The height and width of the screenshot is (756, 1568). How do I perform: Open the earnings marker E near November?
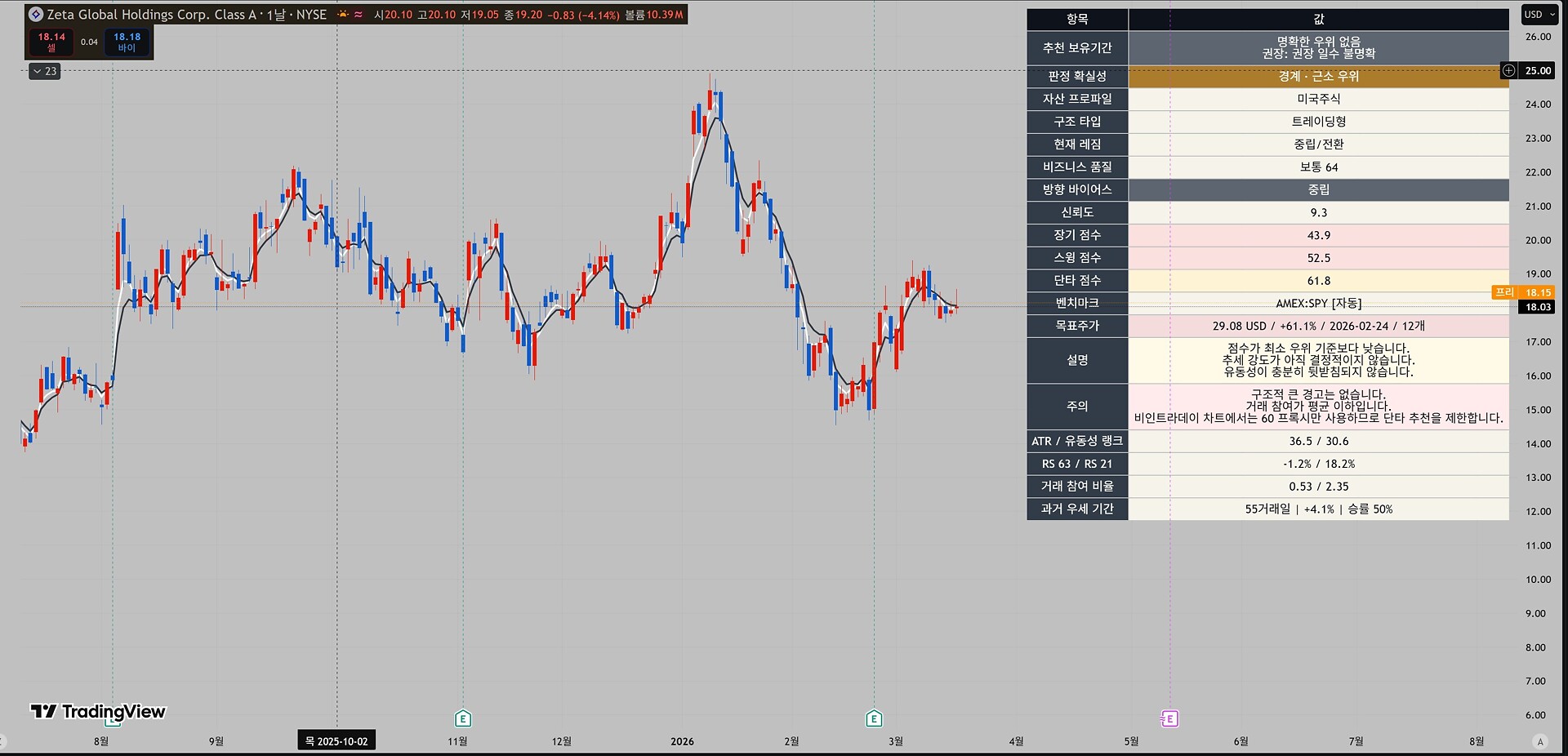(x=463, y=718)
